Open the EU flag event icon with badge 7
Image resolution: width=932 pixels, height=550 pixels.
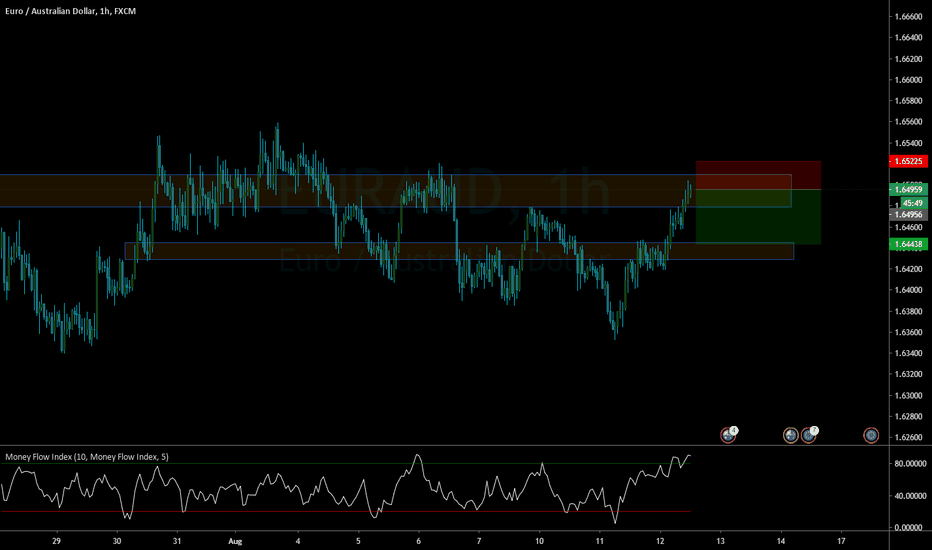click(x=808, y=435)
